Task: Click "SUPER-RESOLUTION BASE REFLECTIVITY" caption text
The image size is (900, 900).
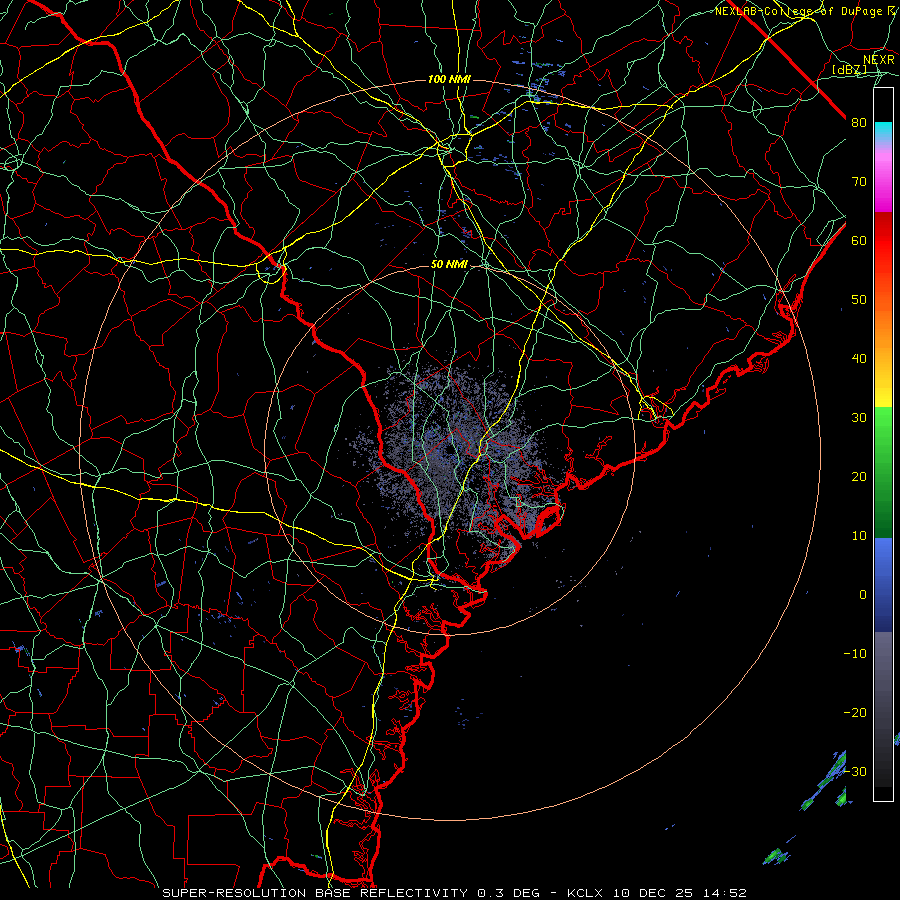Action: pos(315,893)
